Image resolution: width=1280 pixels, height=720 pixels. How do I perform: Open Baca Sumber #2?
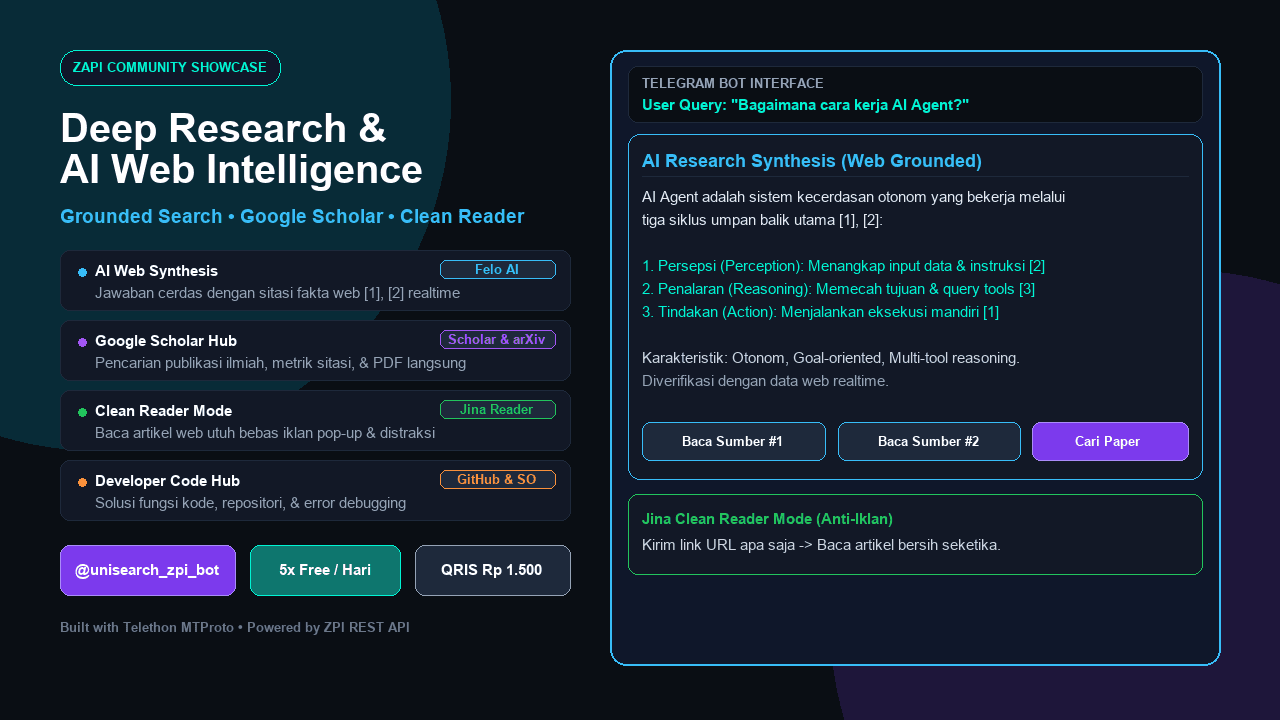coord(929,442)
